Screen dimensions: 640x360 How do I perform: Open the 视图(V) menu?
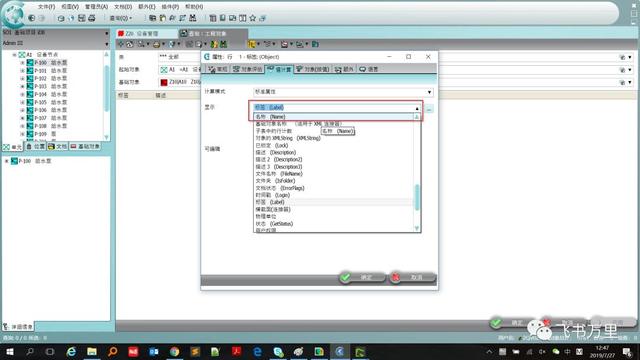pos(70,7)
